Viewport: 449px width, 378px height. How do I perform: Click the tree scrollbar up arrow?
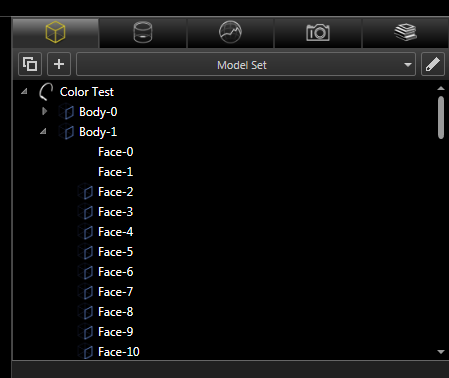click(x=441, y=88)
